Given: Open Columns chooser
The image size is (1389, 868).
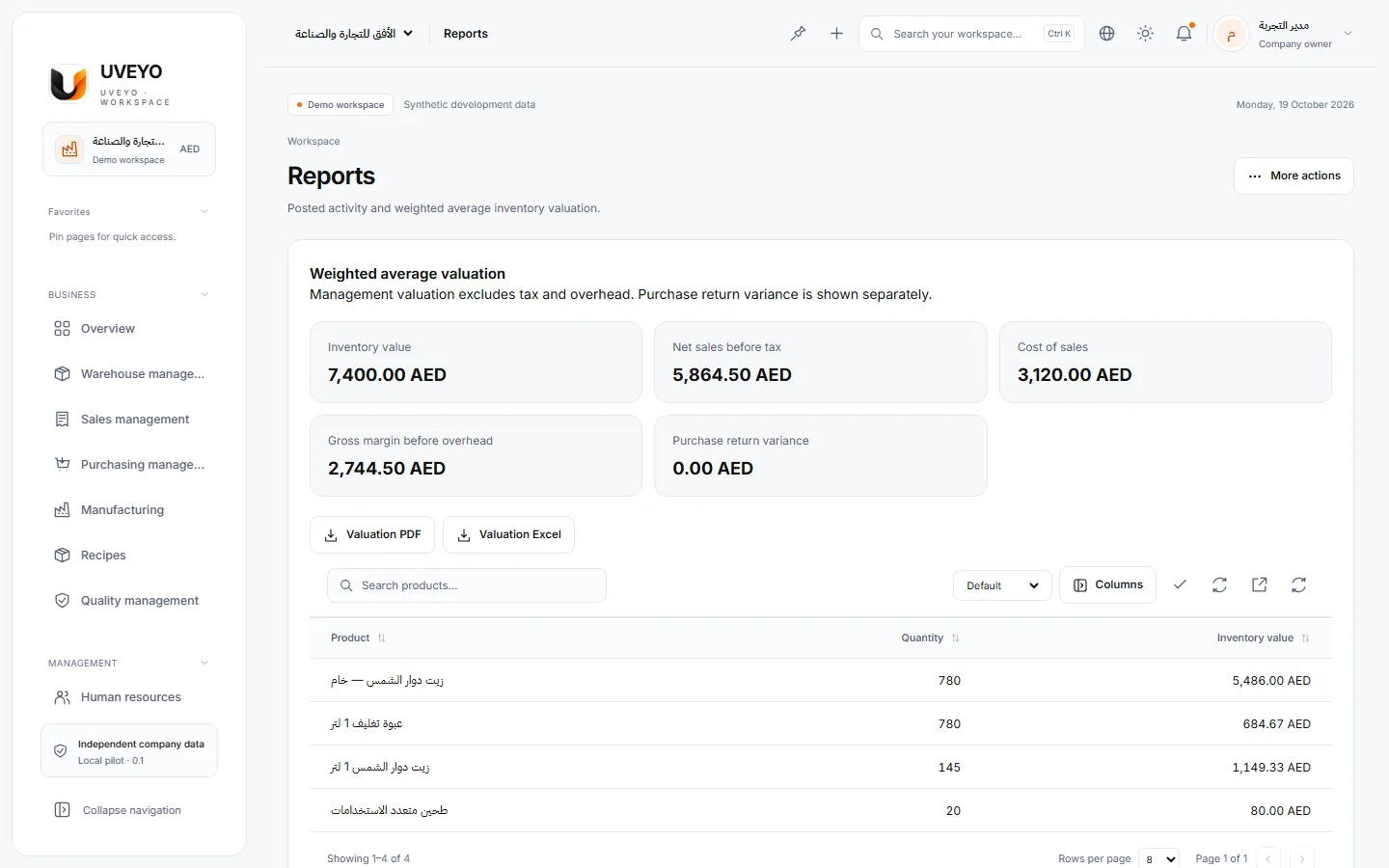Looking at the screenshot, I should pyautogui.click(x=1107, y=585).
